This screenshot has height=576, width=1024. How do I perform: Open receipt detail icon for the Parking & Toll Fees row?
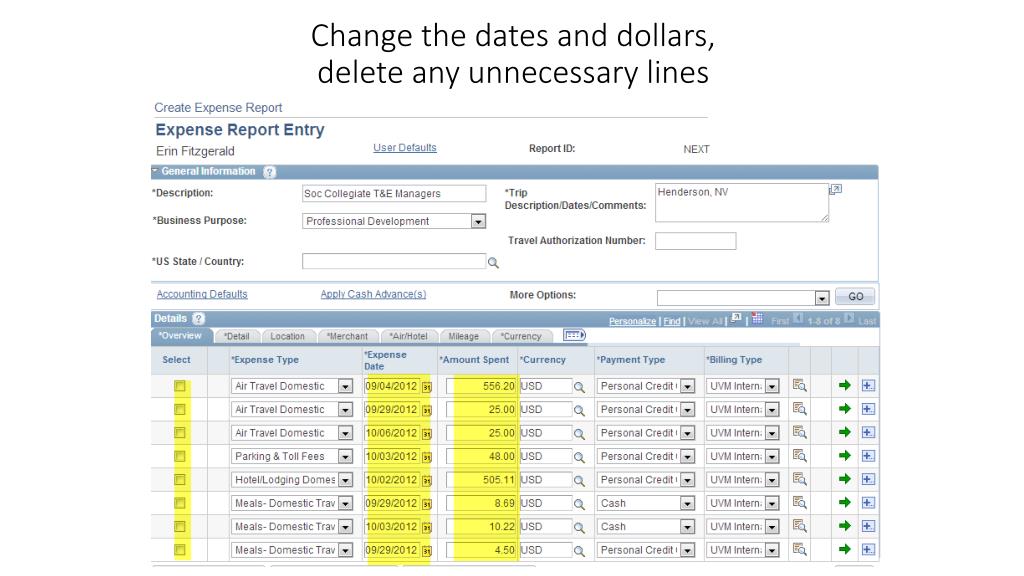[799, 456]
